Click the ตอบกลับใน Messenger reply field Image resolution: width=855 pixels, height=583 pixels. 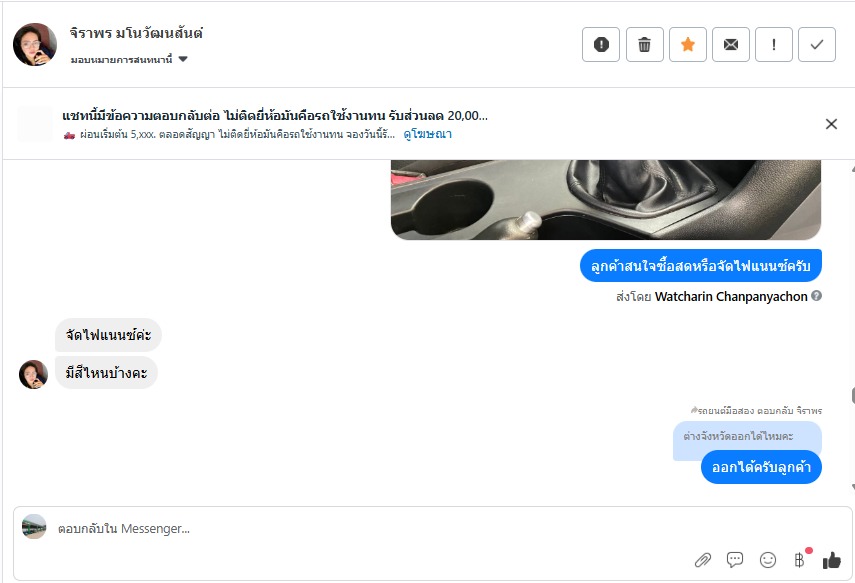point(370,528)
